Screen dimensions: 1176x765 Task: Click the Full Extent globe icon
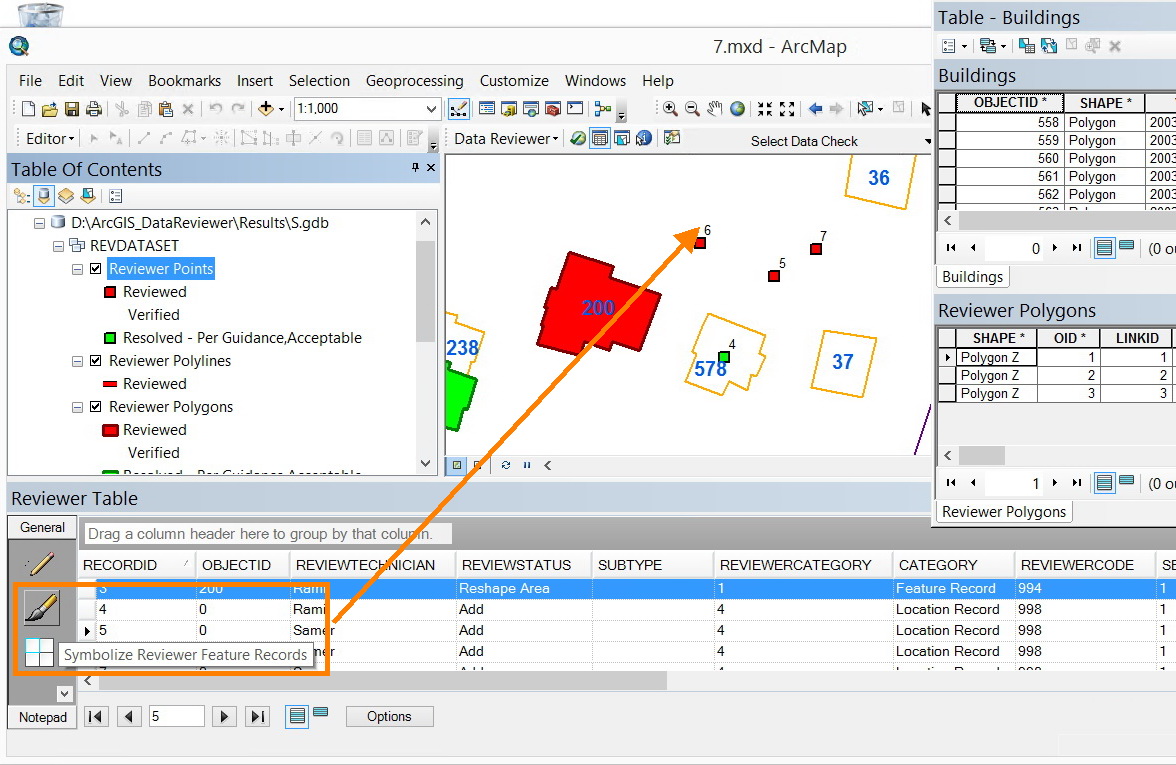pyautogui.click(x=738, y=109)
